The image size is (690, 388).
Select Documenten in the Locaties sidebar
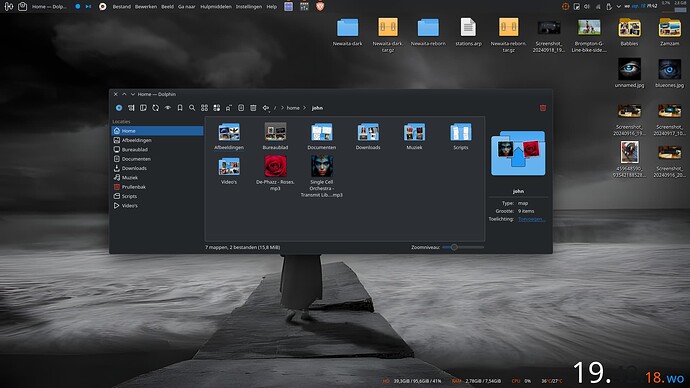(x=158, y=159)
